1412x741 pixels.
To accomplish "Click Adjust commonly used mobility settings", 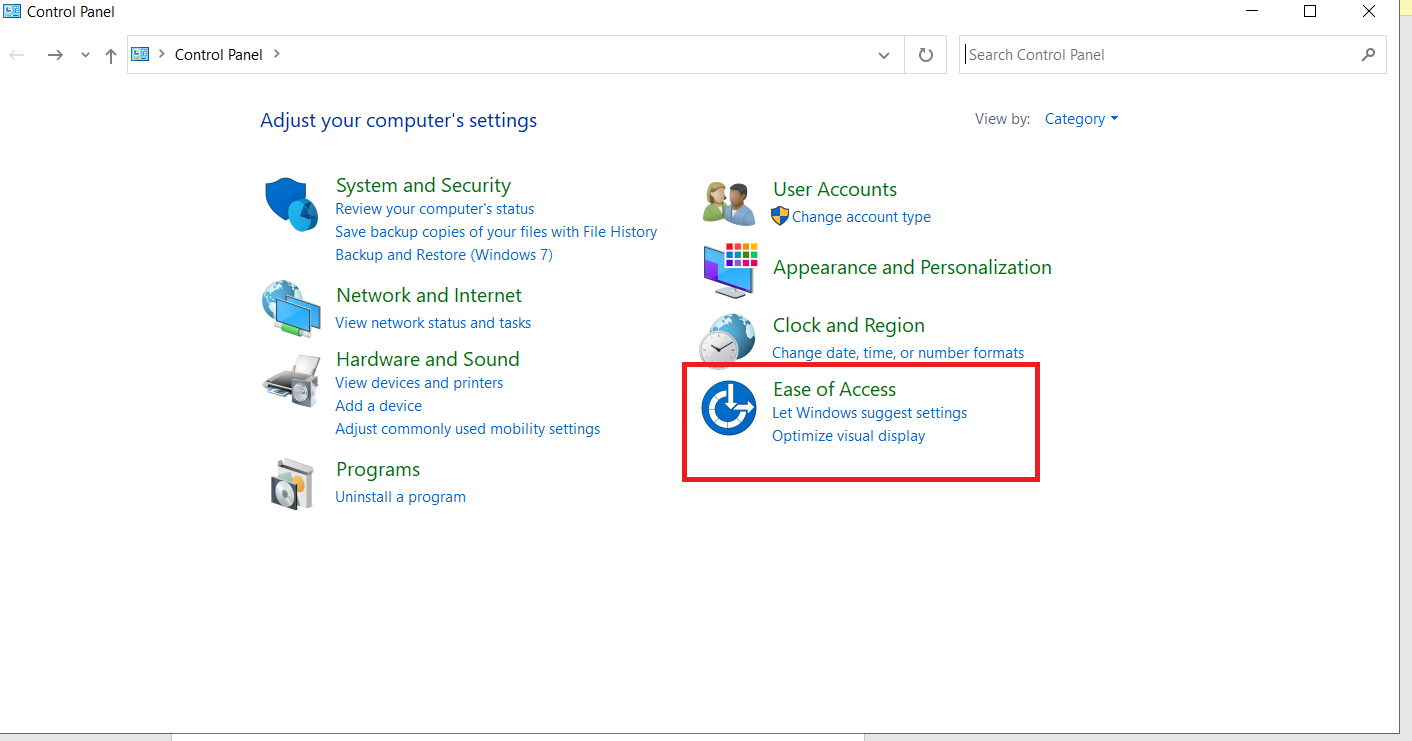I will [468, 429].
